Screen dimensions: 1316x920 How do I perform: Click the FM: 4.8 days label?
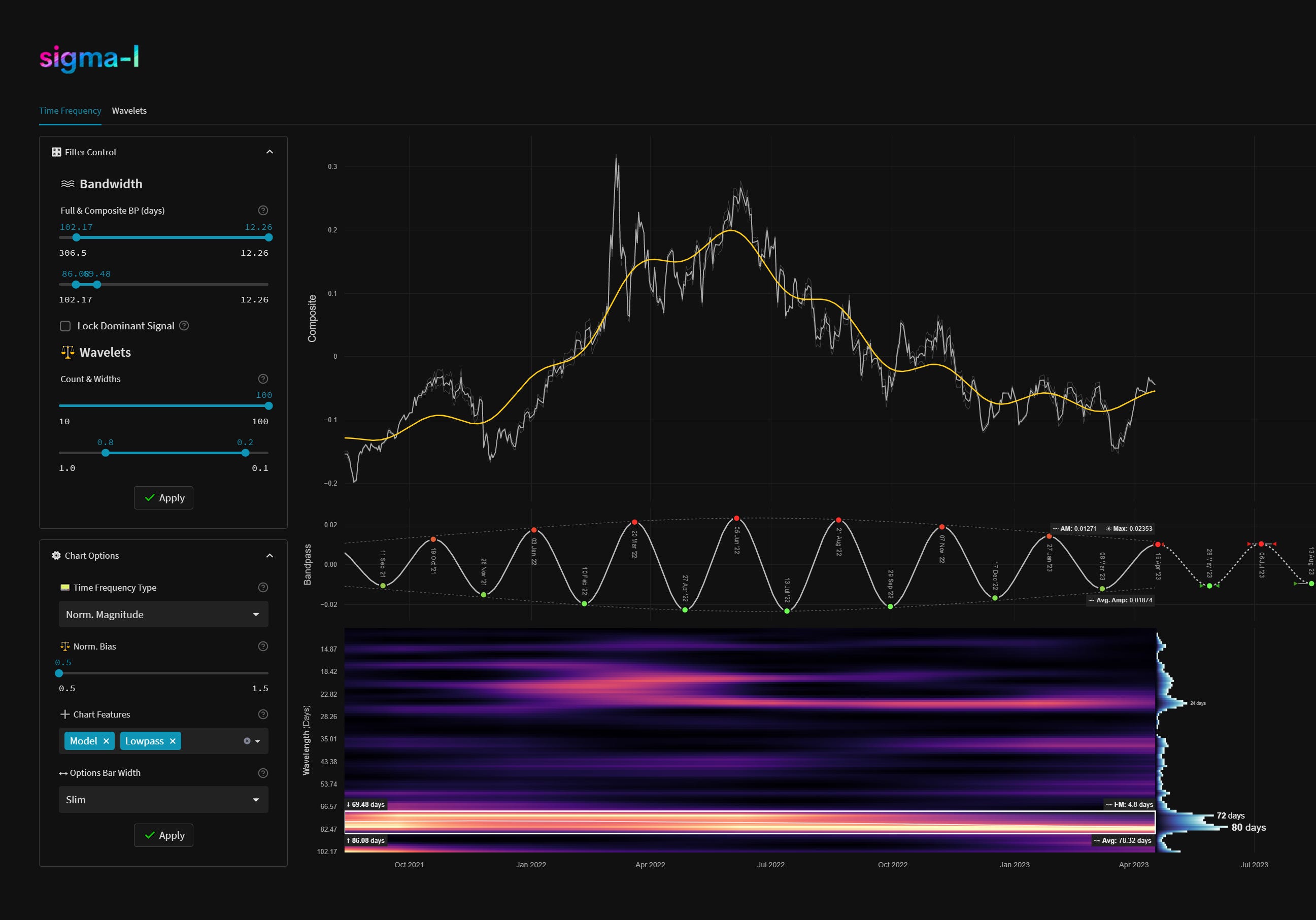1129,805
